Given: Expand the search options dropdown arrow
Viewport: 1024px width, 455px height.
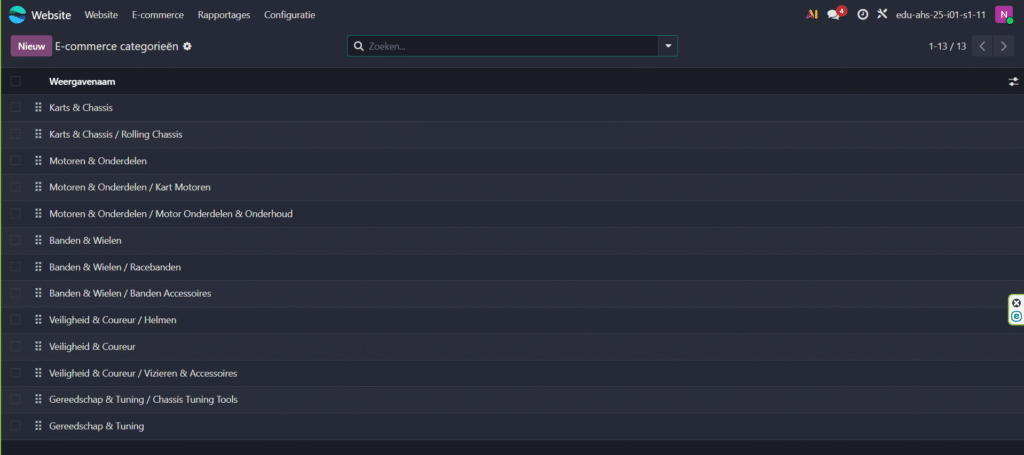Looking at the screenshot, I should pos(667,46).
